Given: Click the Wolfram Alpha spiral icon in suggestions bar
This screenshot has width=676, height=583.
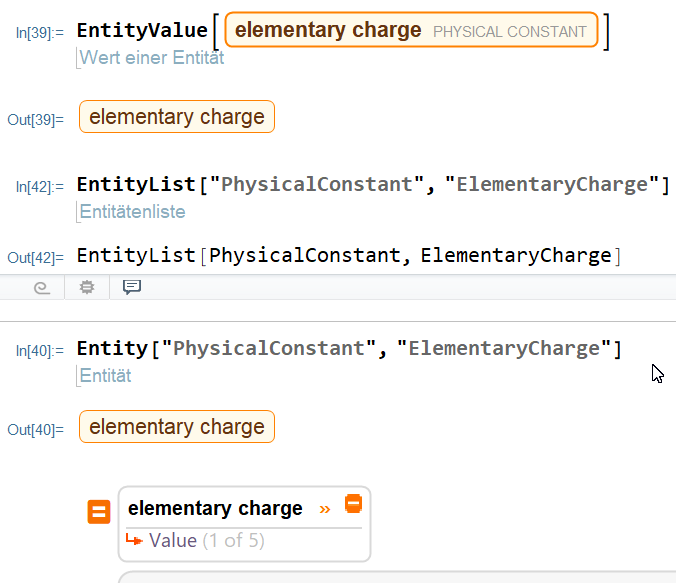Looking at the screenshot, I should pyautogui.click(x=42, y=288).
